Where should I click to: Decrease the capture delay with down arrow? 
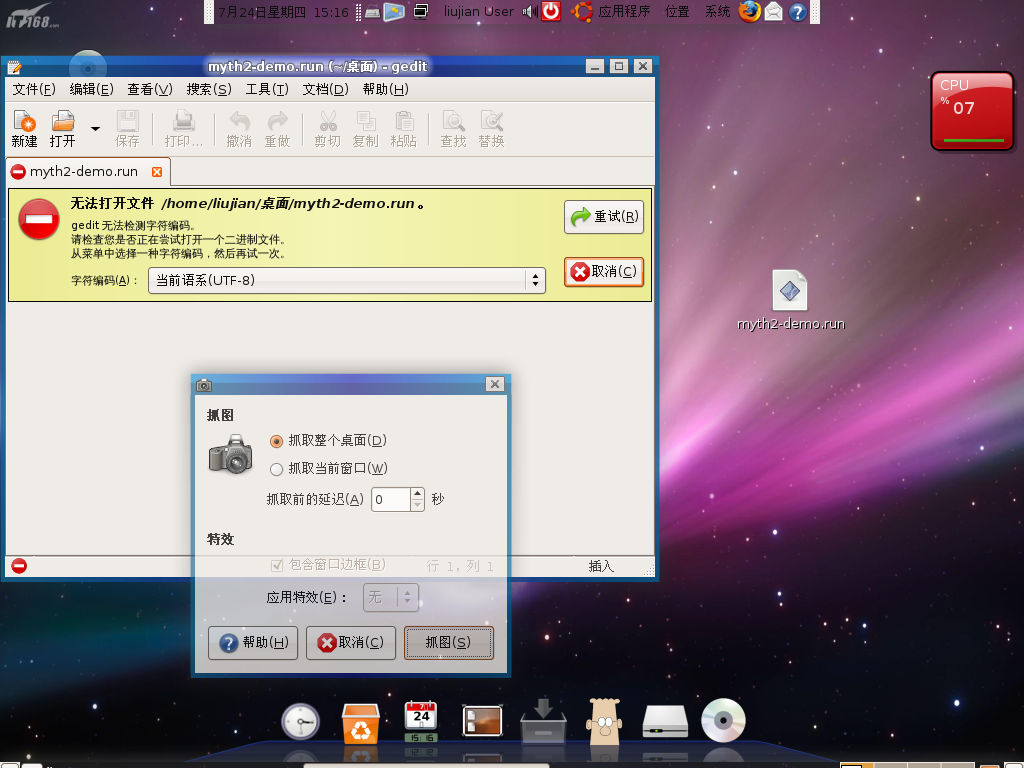coord(417,505)
